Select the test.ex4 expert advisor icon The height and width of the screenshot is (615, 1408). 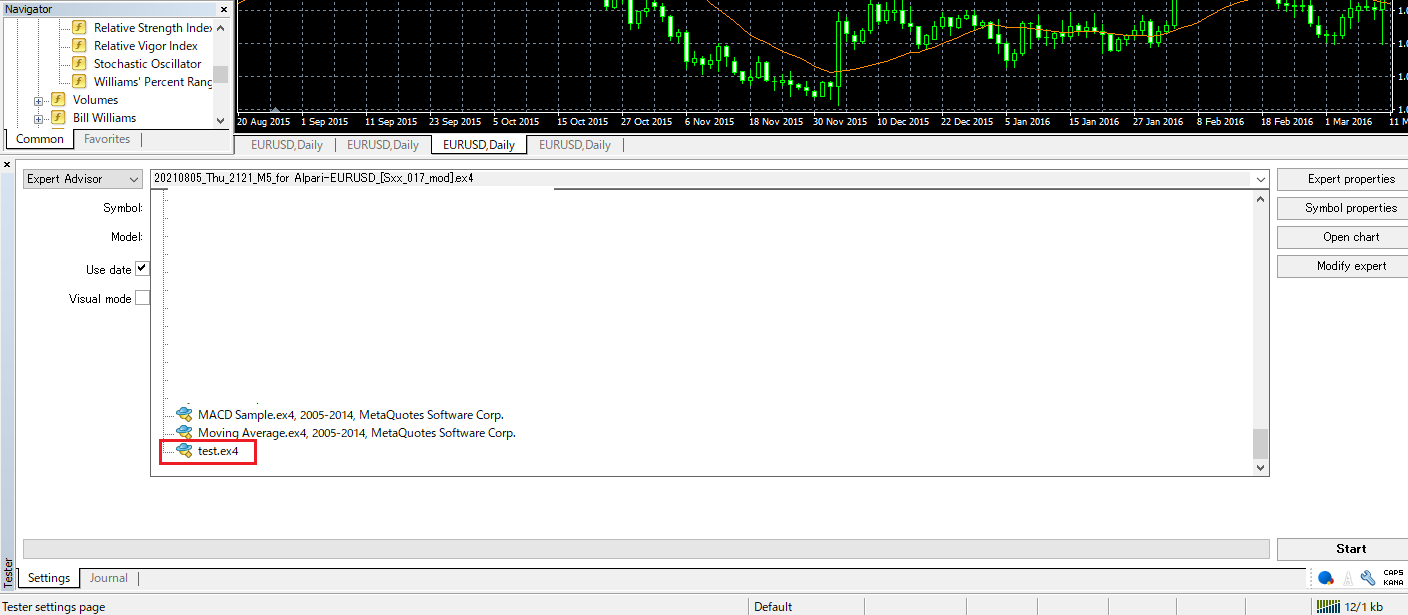[184, 451]
